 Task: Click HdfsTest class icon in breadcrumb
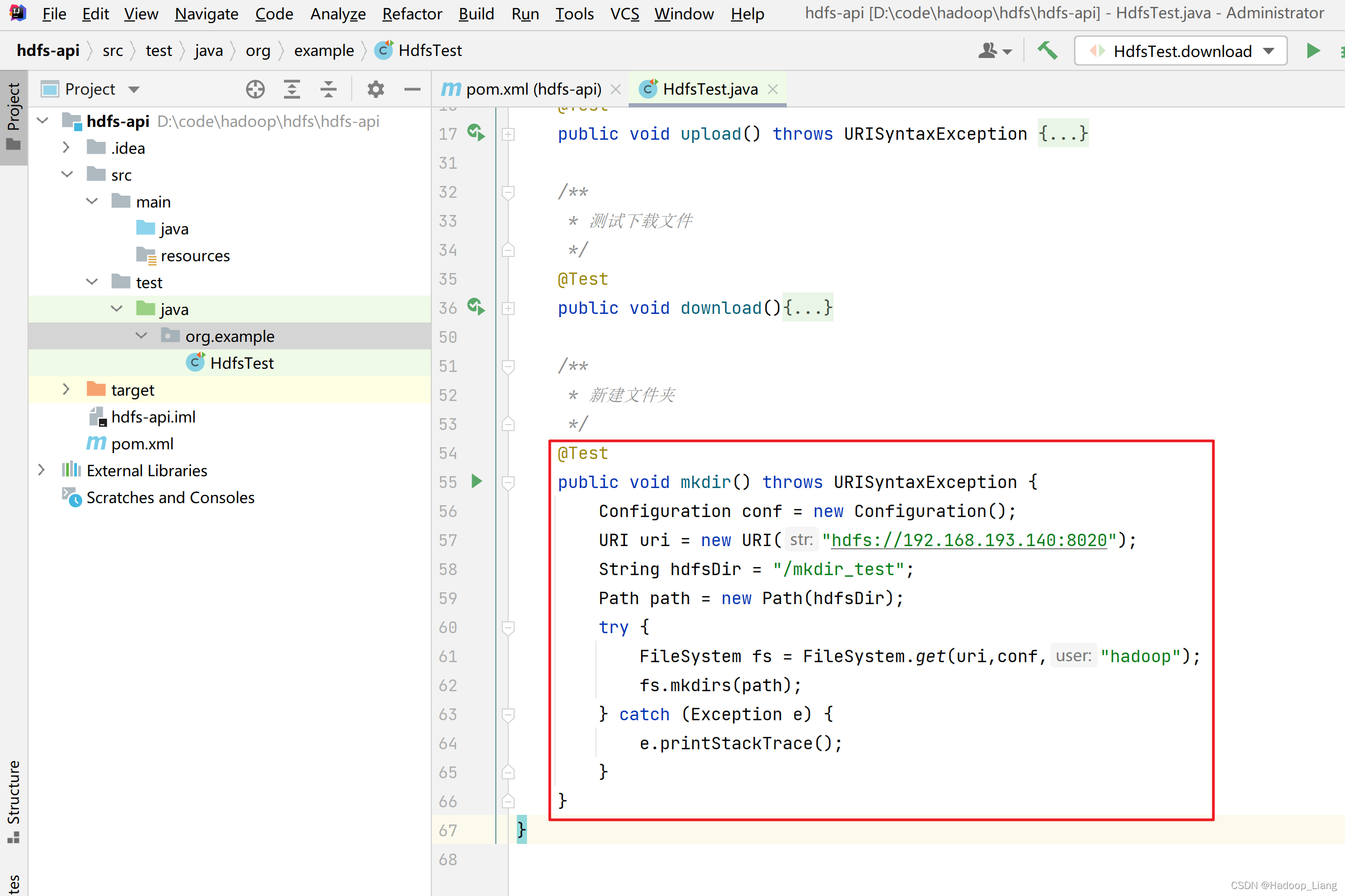[384, 51]
